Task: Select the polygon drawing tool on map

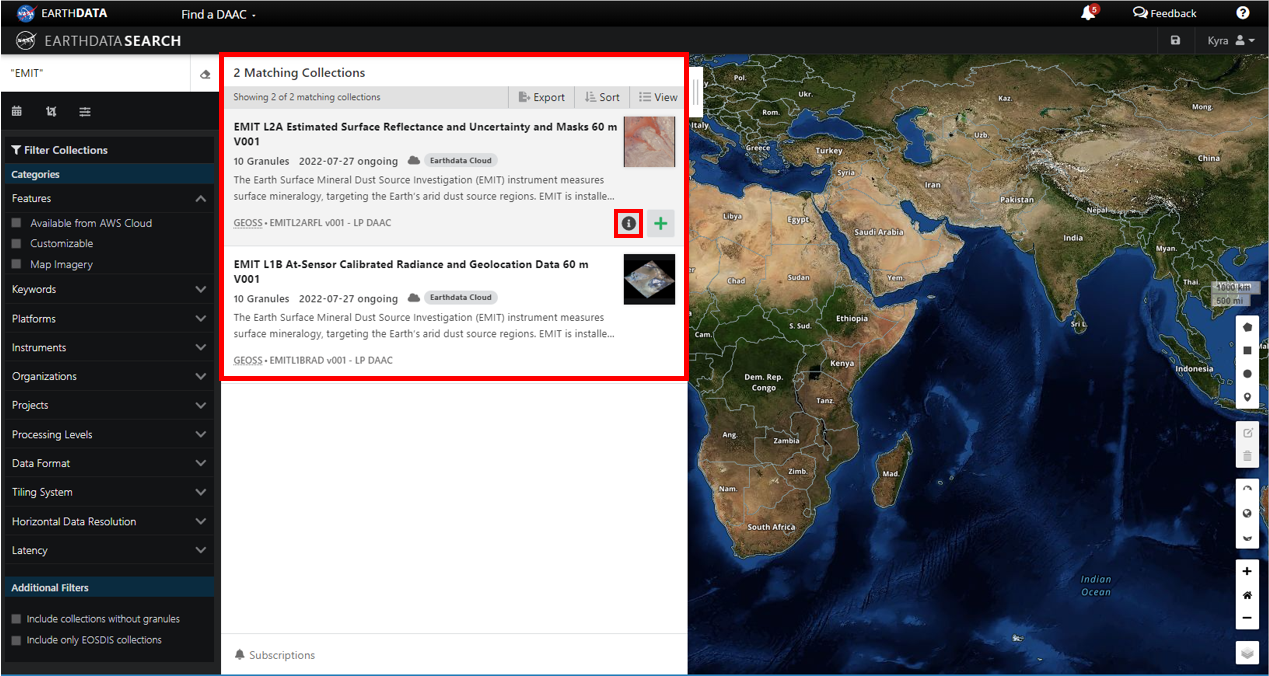Action: click(1247, 327)
